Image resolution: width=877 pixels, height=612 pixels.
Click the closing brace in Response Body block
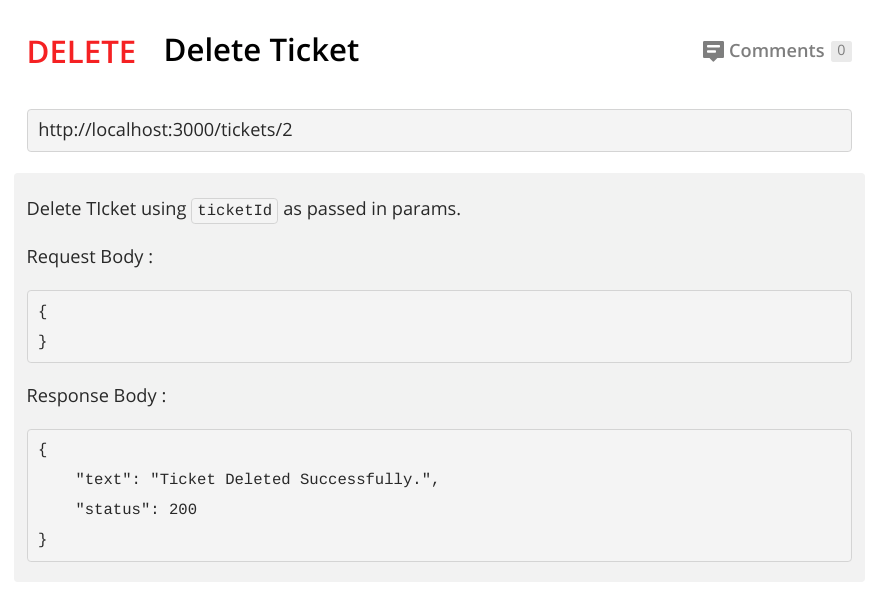(43, 540)
